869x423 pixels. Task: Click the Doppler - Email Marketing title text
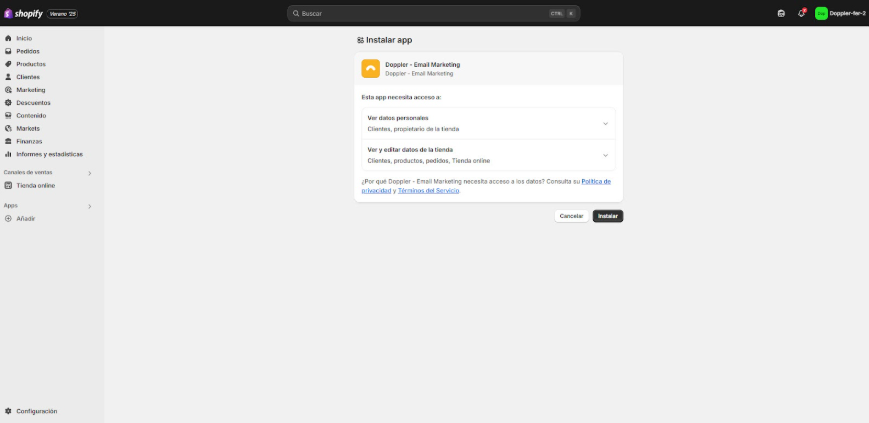pyautogui.click(x=422, y=65)
